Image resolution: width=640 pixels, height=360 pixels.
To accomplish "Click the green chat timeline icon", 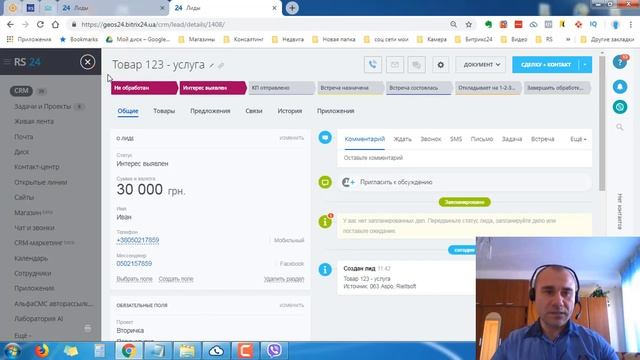I will point(325,182).
